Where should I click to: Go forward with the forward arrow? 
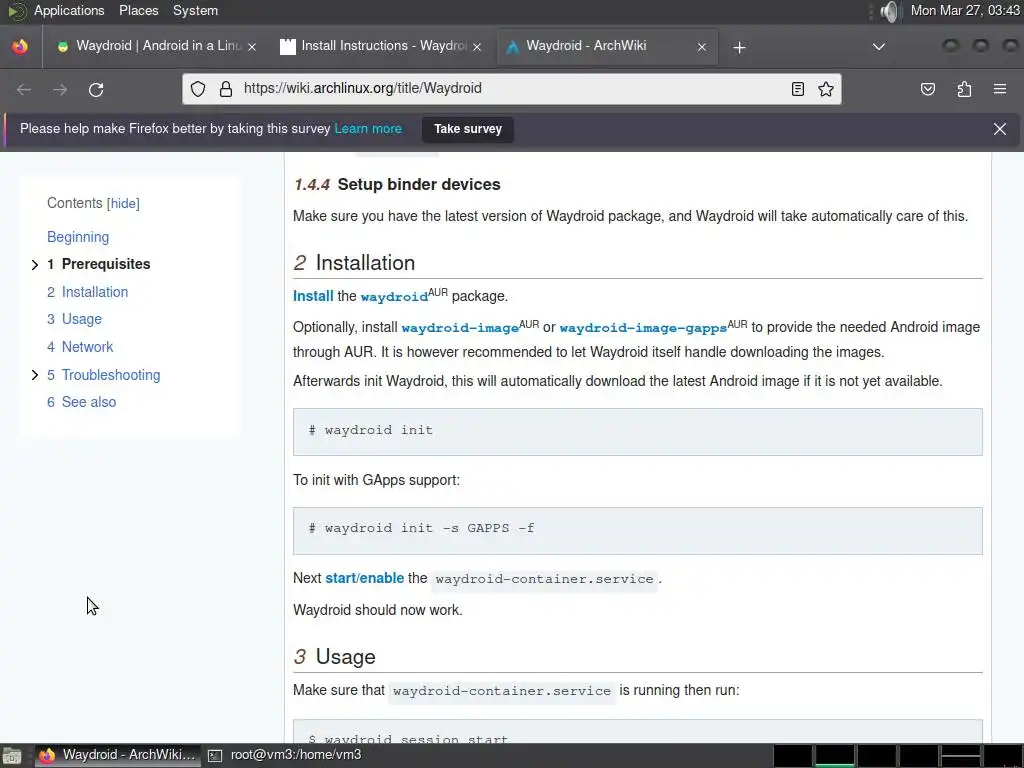(60, 89)
